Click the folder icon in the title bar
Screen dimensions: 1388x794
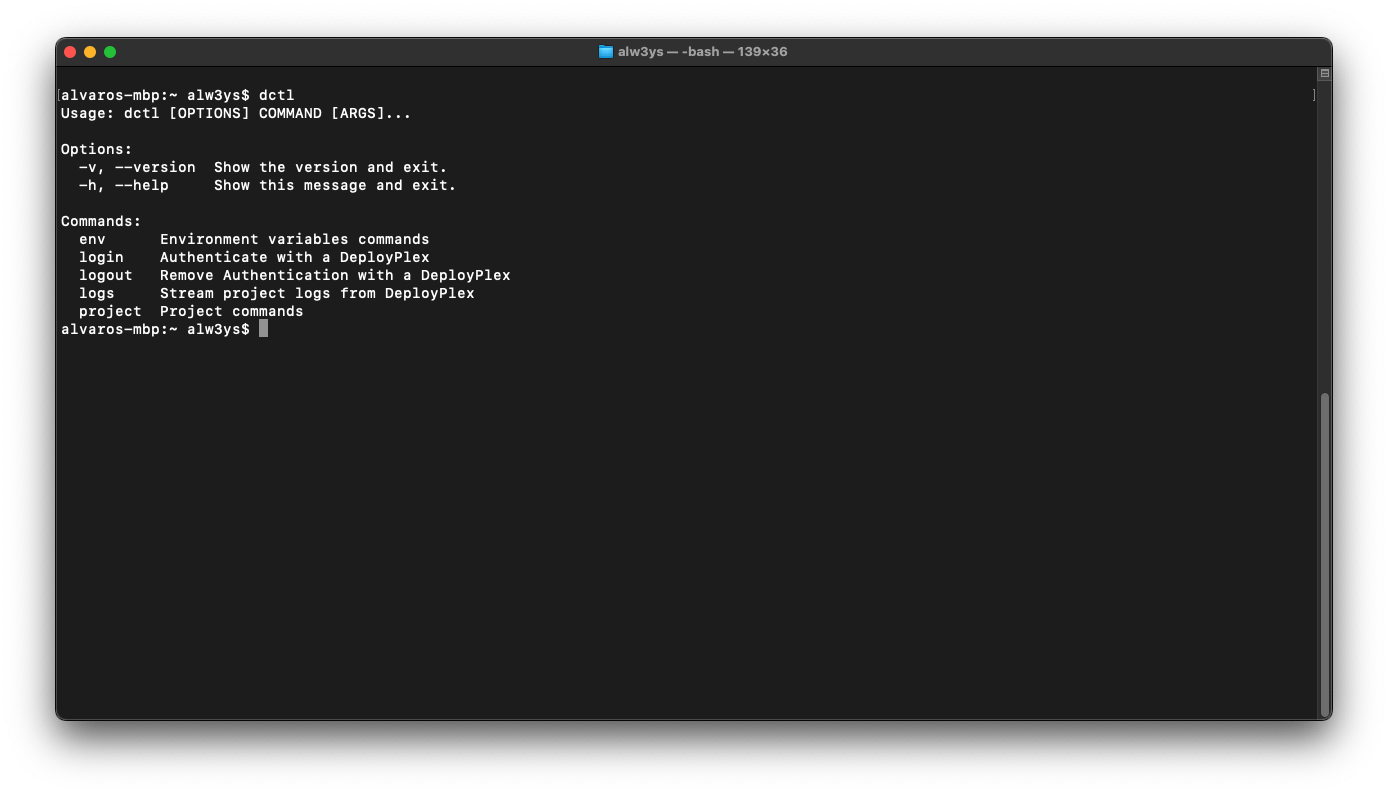[x=605, y=51]
